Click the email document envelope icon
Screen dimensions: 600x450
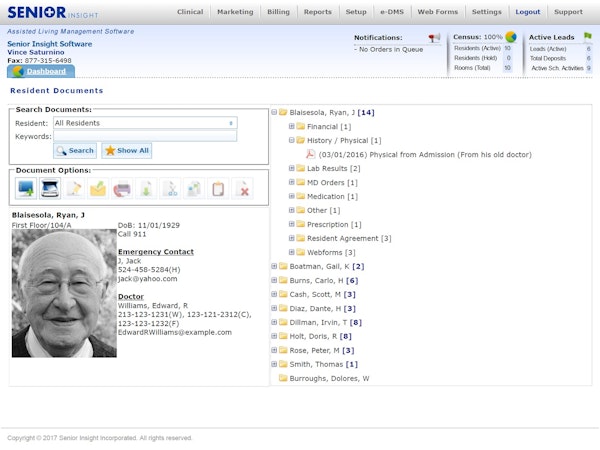point(98,188)
